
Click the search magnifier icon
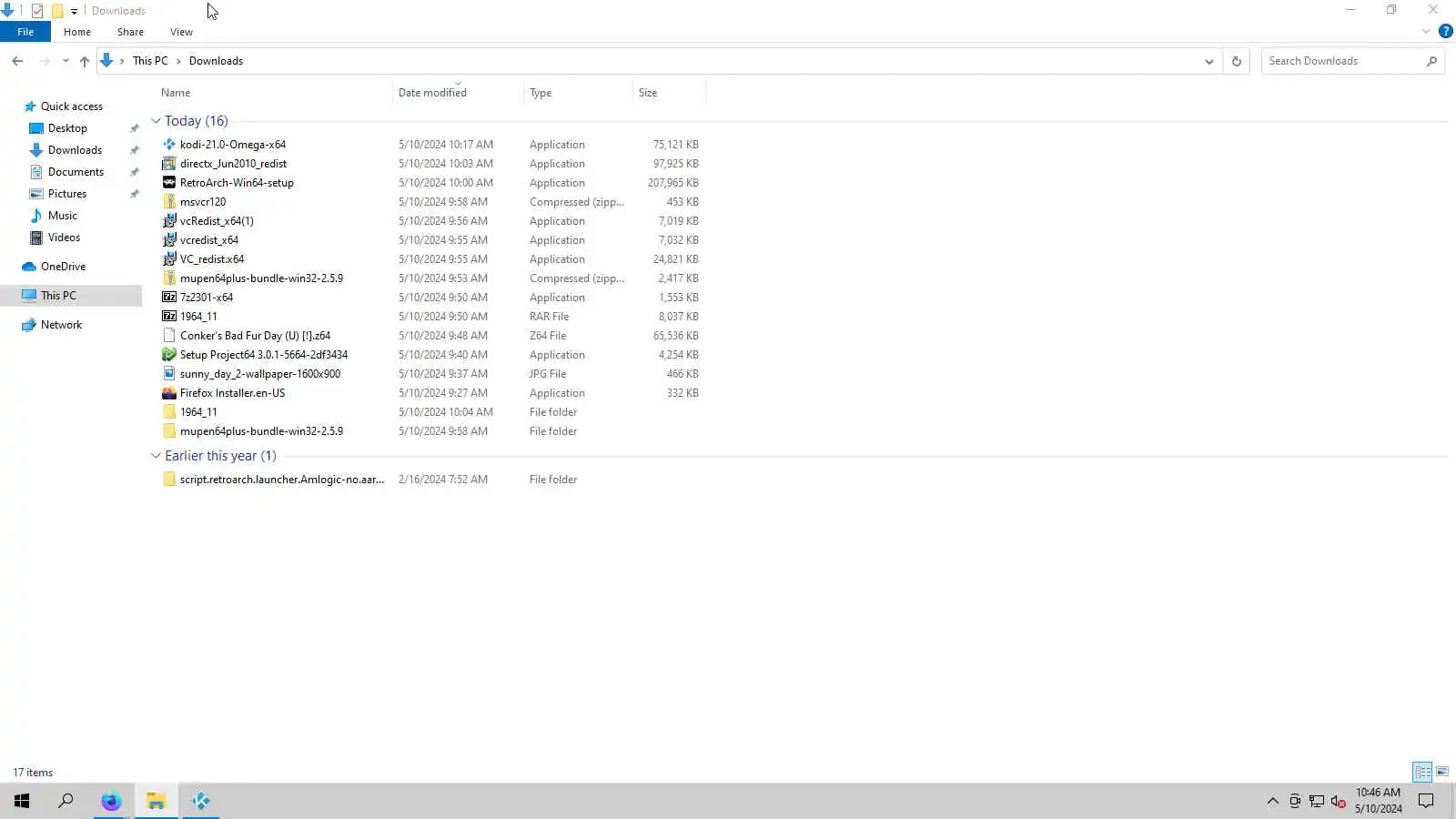[x=1431, y=61]
